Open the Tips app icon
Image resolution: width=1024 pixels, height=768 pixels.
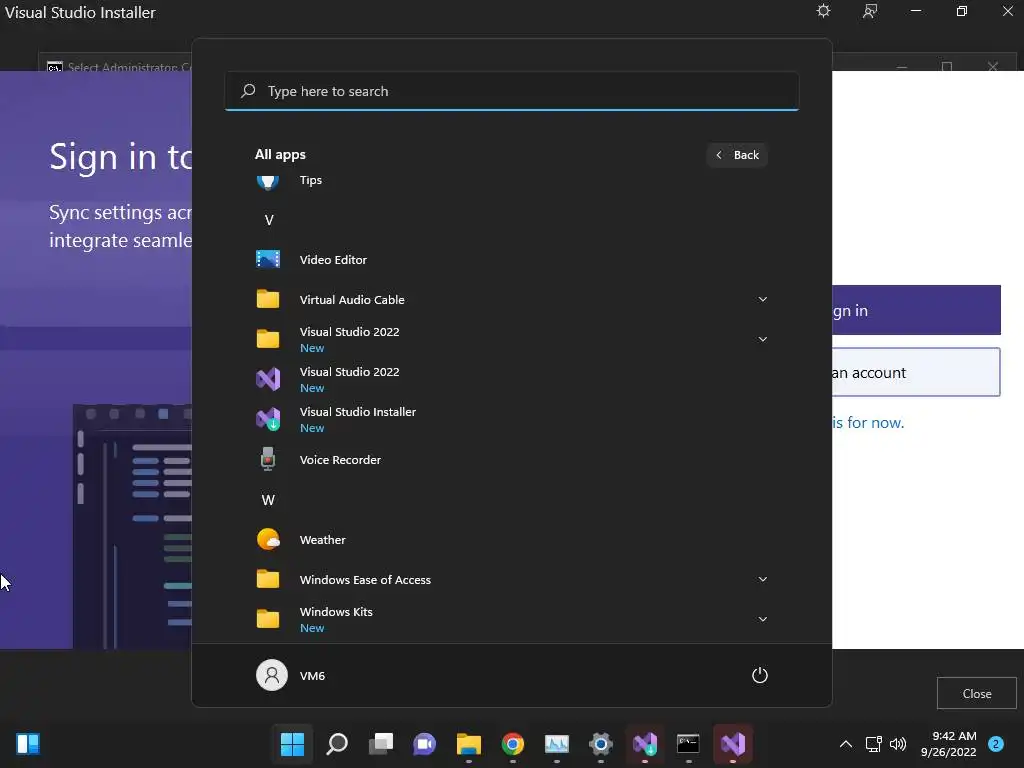coord(268,181)
